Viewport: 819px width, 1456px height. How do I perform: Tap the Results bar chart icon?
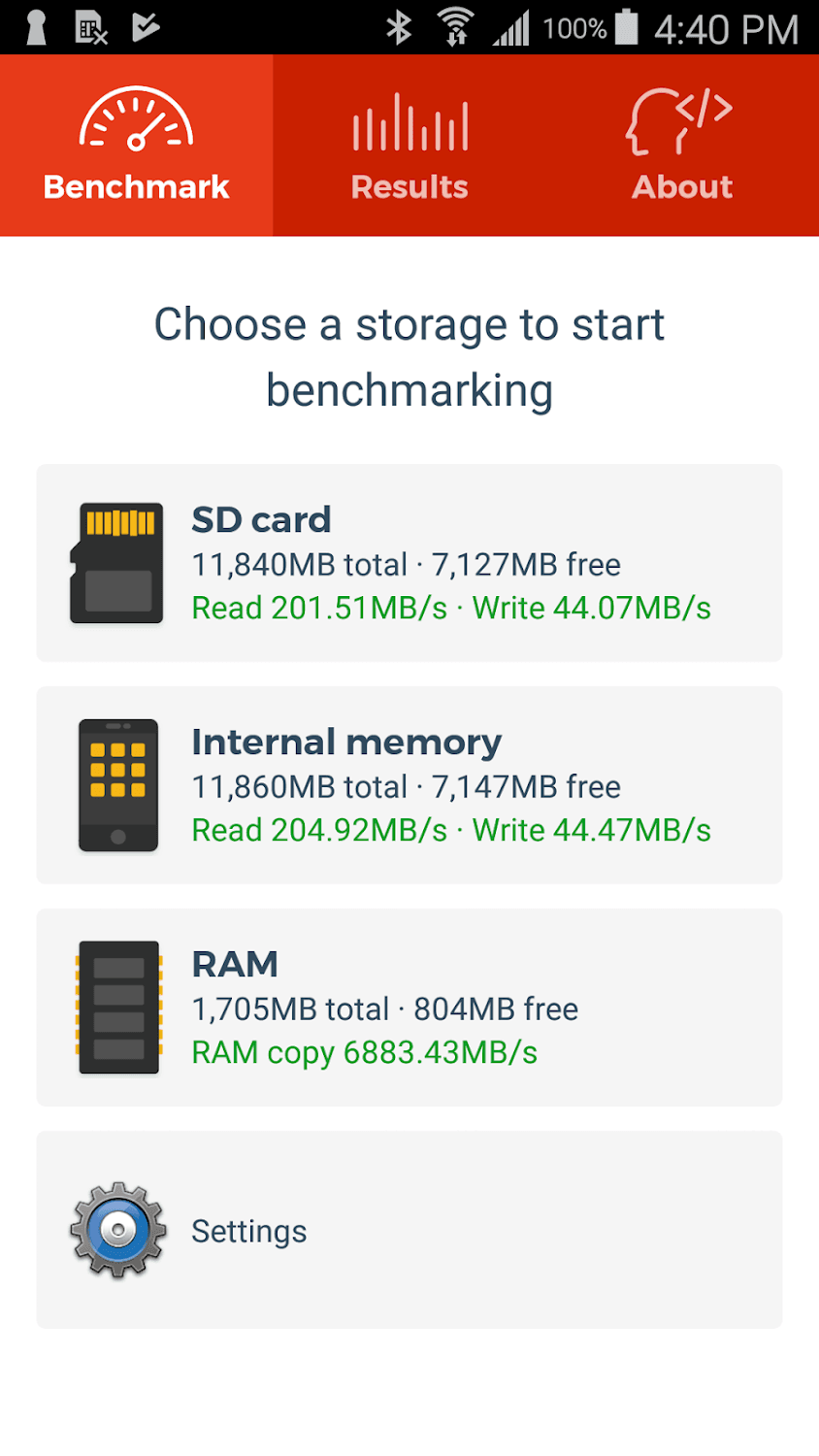409,122
